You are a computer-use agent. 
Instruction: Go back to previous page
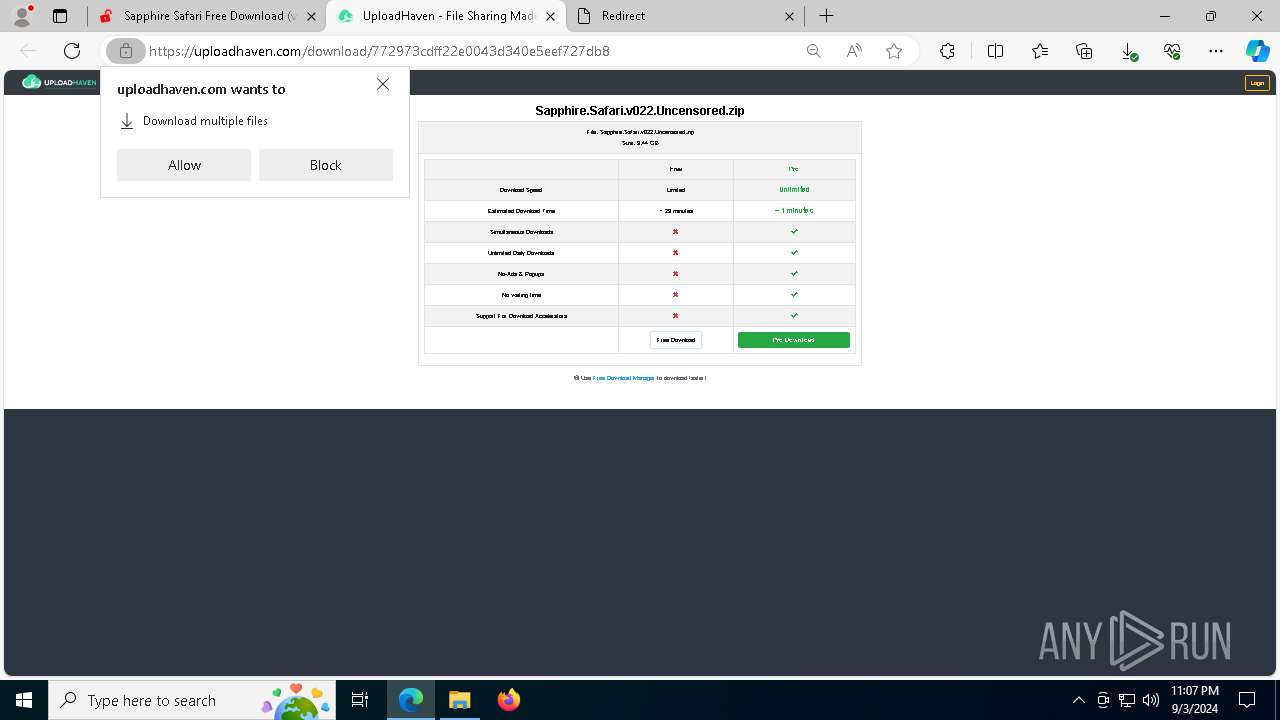pyautogui.click(x=28, y=51)
